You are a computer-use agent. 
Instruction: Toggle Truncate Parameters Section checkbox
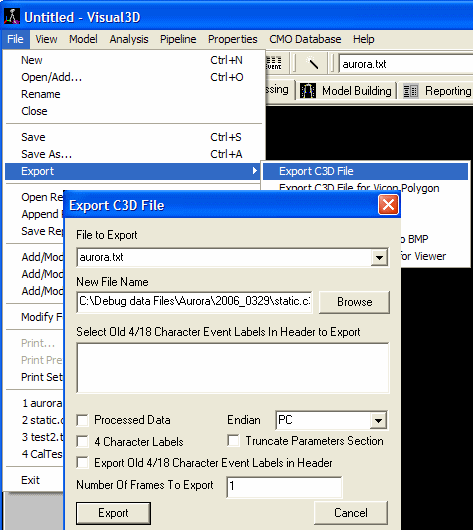click(233, 441)
